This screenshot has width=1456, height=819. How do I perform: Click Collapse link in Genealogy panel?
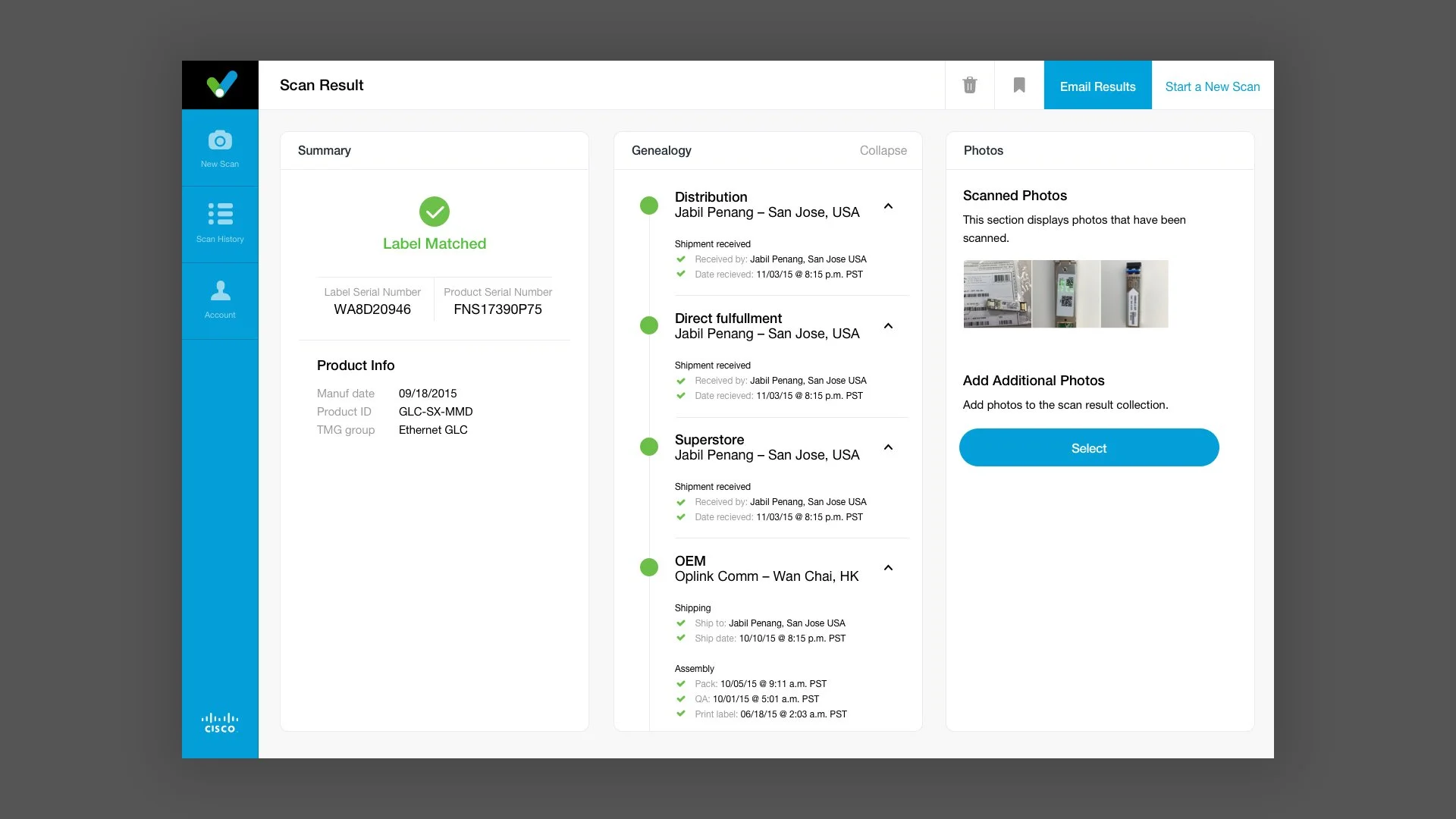coord(883,150)
